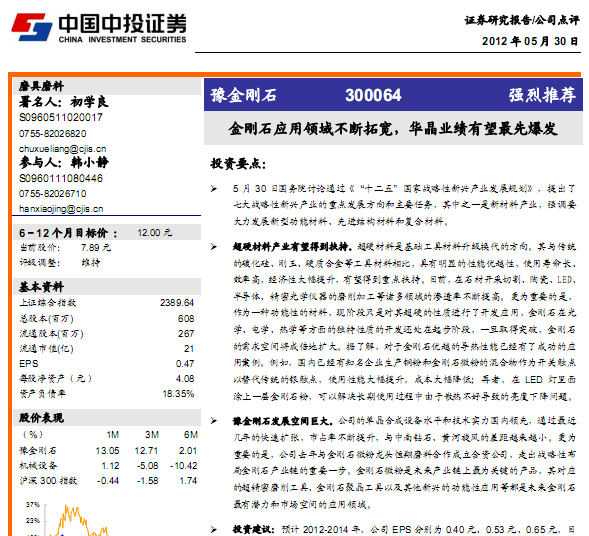Viewport: 589px width, 536px height.
Task: Click the '强烈推荐' rating in banner
Action: [542, 95]
